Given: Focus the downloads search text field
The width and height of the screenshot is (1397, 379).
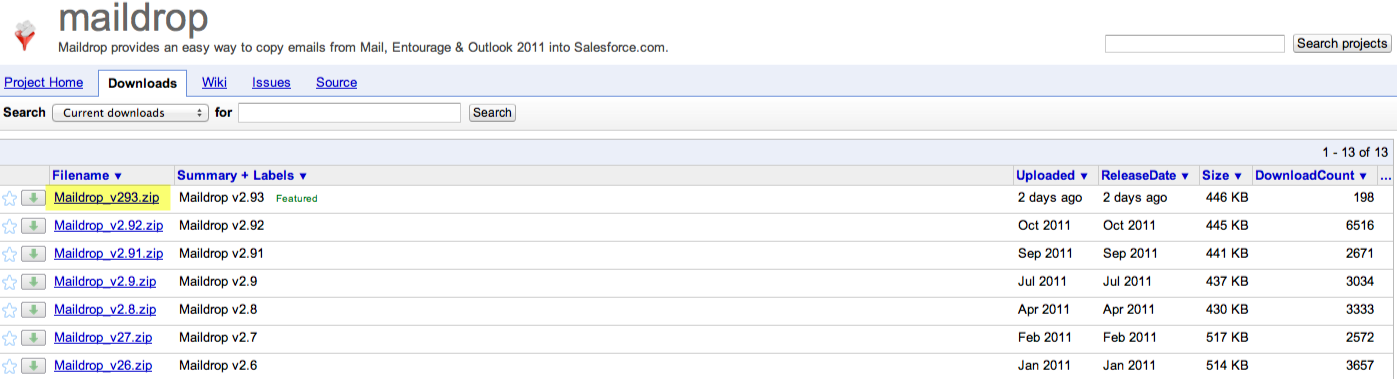Looking at the screenshot, I should [x=349, y=113].
